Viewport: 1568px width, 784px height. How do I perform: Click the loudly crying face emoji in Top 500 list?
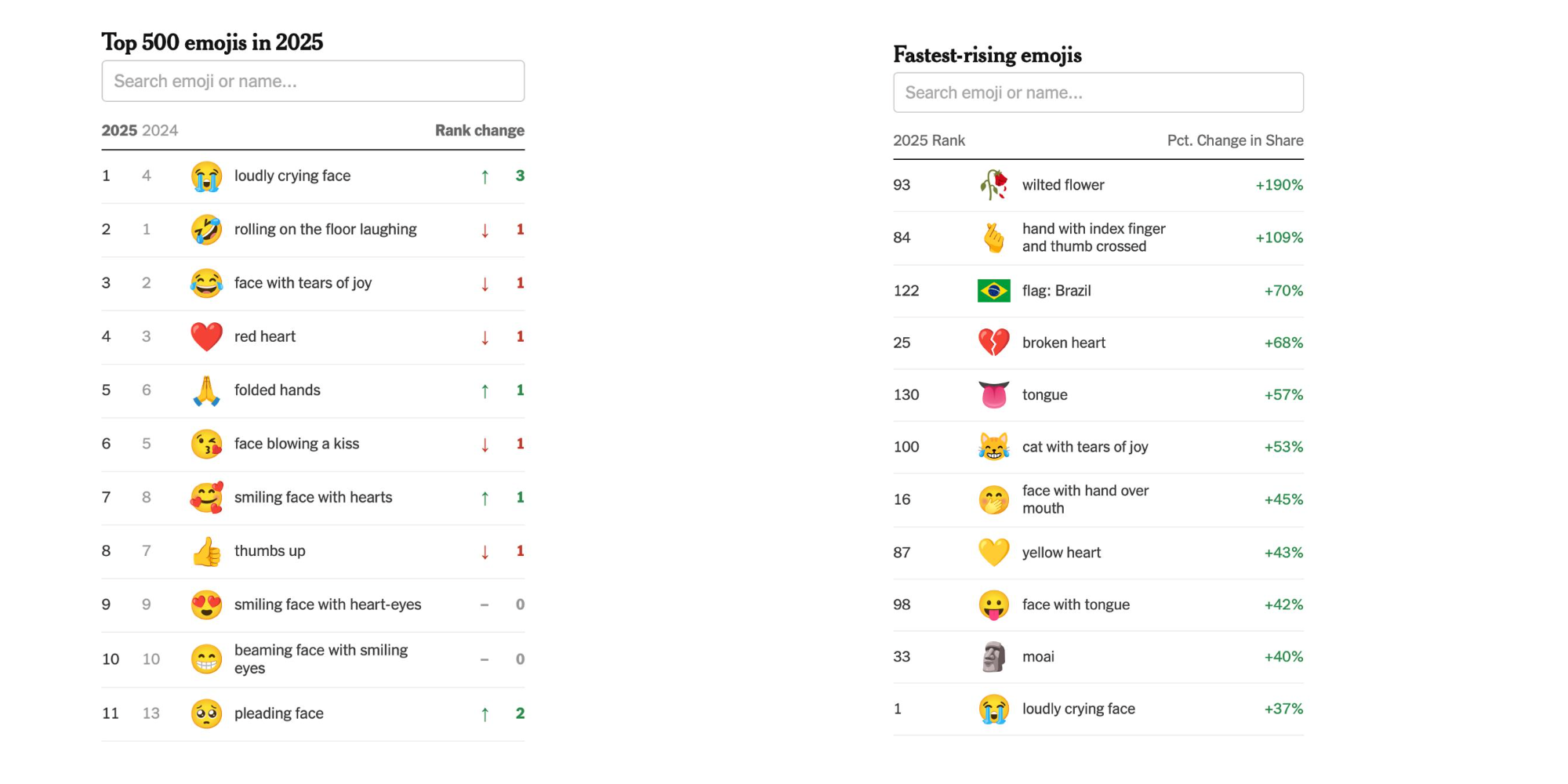pos(206,176)
